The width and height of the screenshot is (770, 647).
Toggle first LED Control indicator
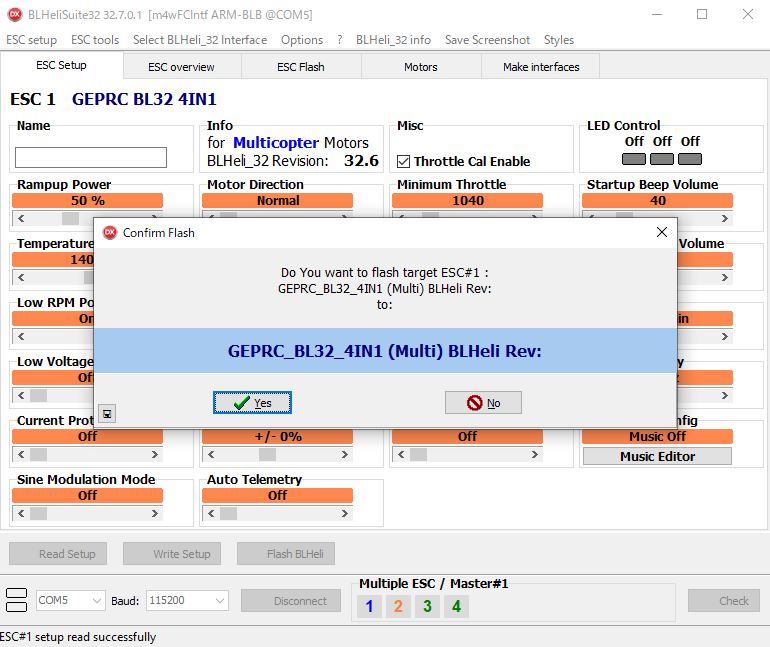tap(633, 159)
